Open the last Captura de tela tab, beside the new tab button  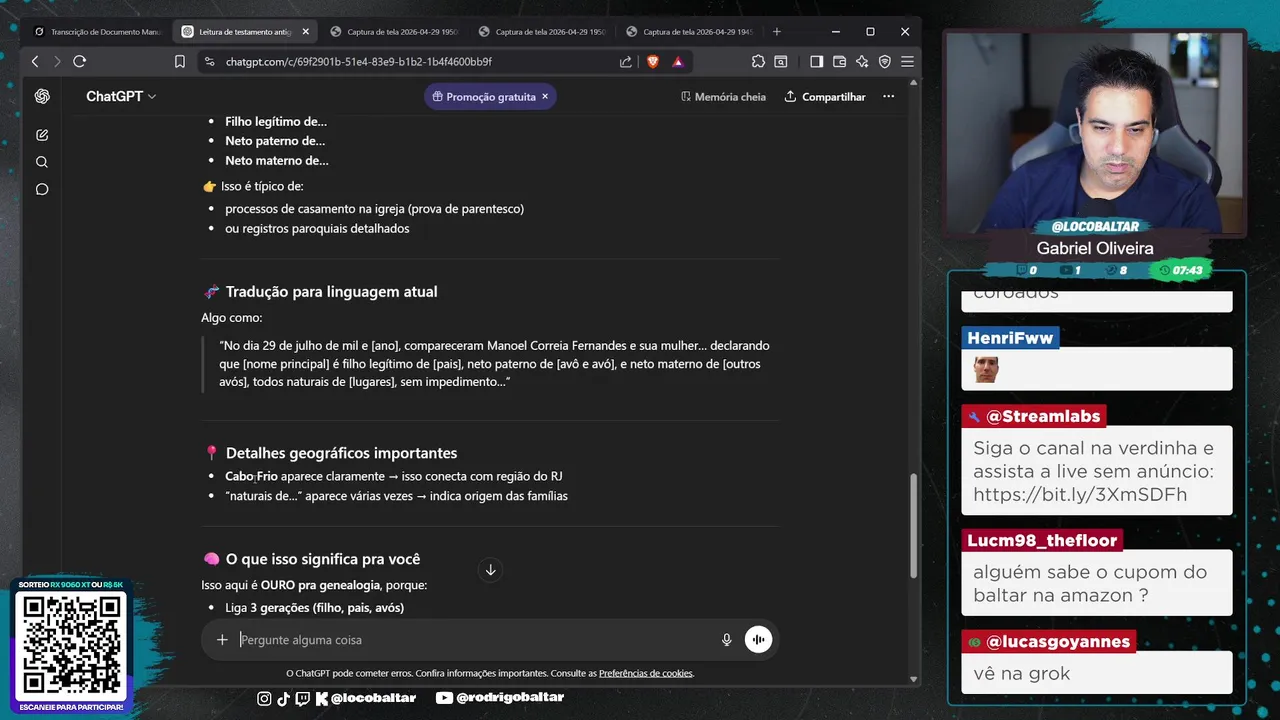(689, 32)
